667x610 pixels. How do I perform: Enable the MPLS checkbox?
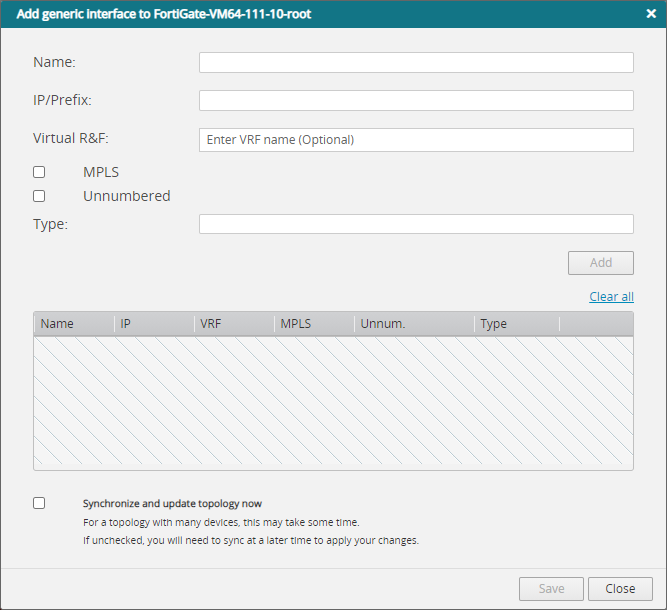(39, 172)
